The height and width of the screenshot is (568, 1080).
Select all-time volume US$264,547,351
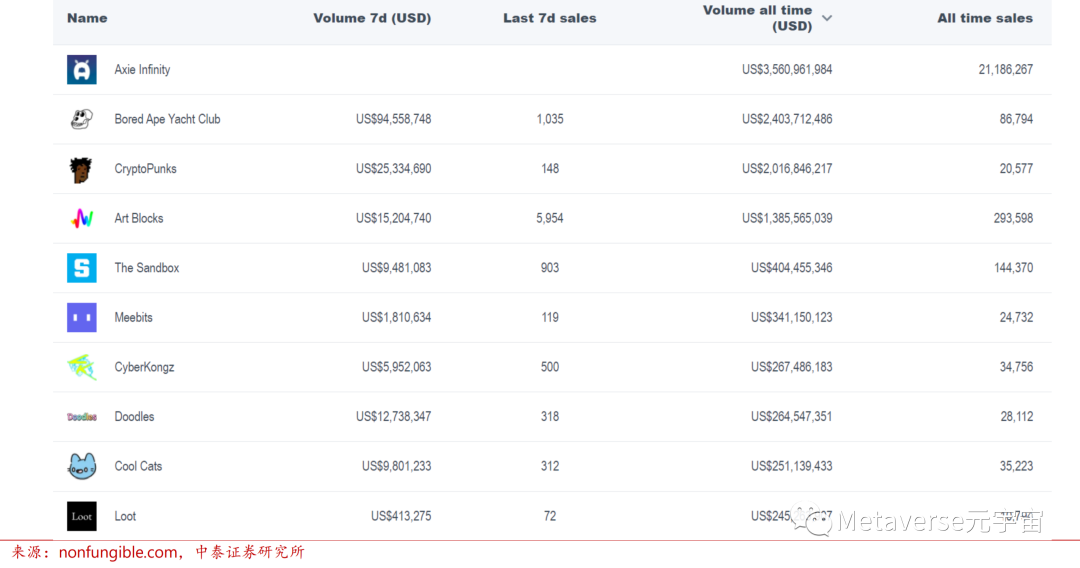(791, 417)
